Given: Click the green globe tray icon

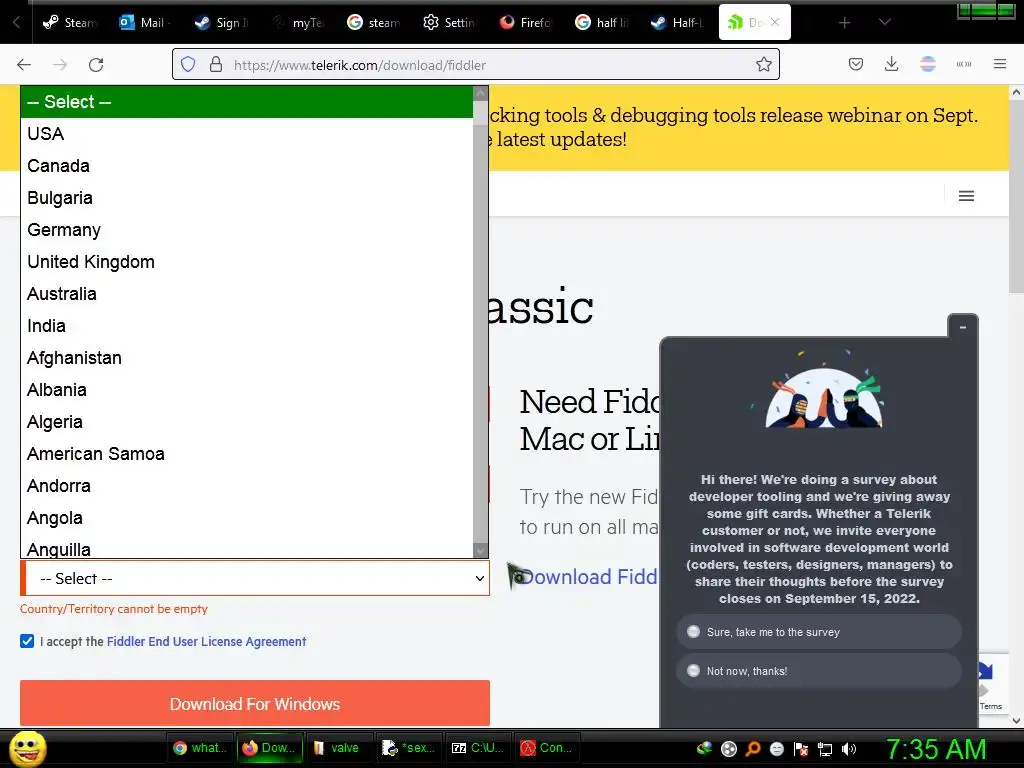Looking at the screenshot, I should [705, 749].
